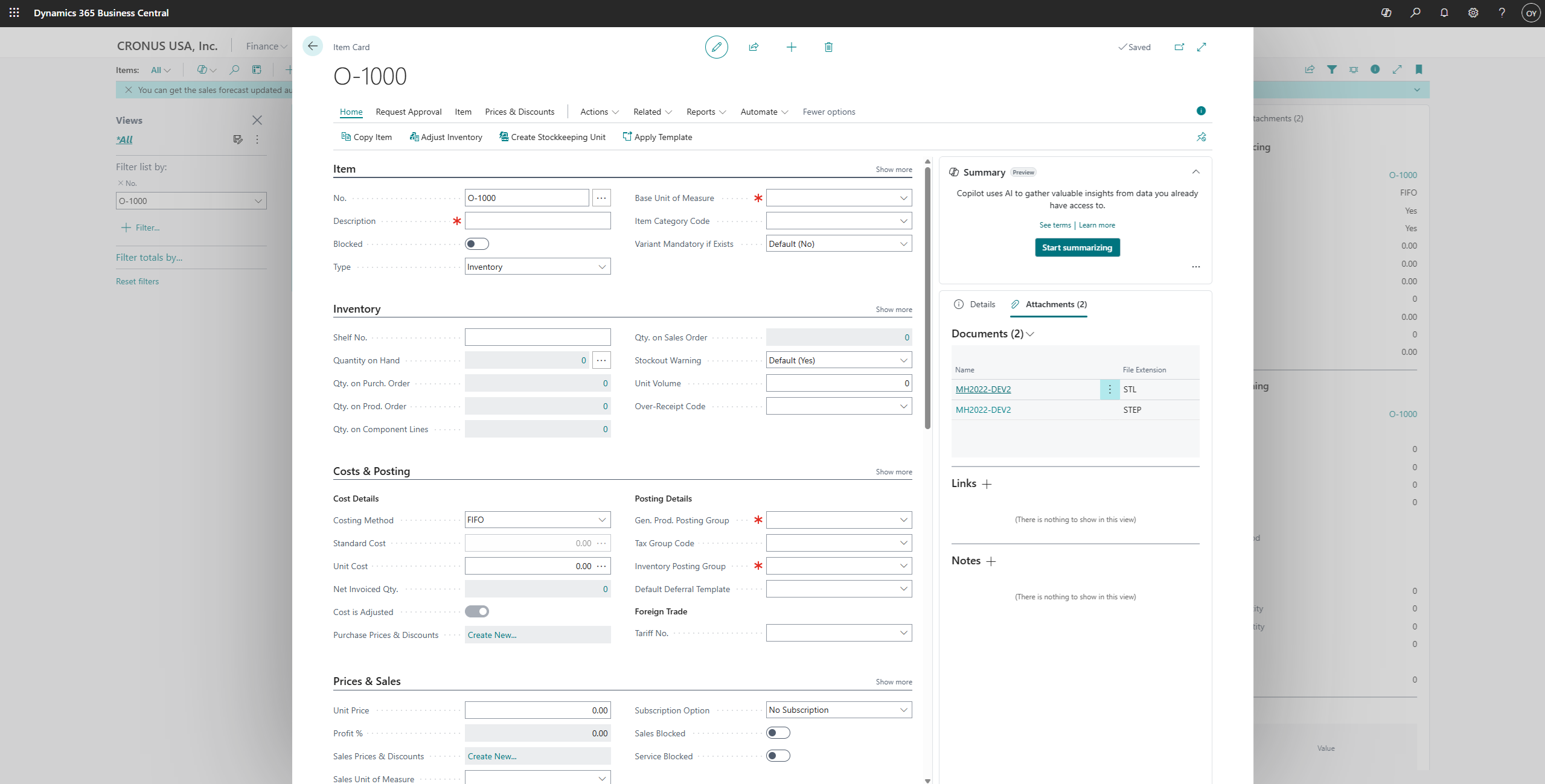Click the Start summarizing button
The image size is (1545, 784).
pos(1077,247)
